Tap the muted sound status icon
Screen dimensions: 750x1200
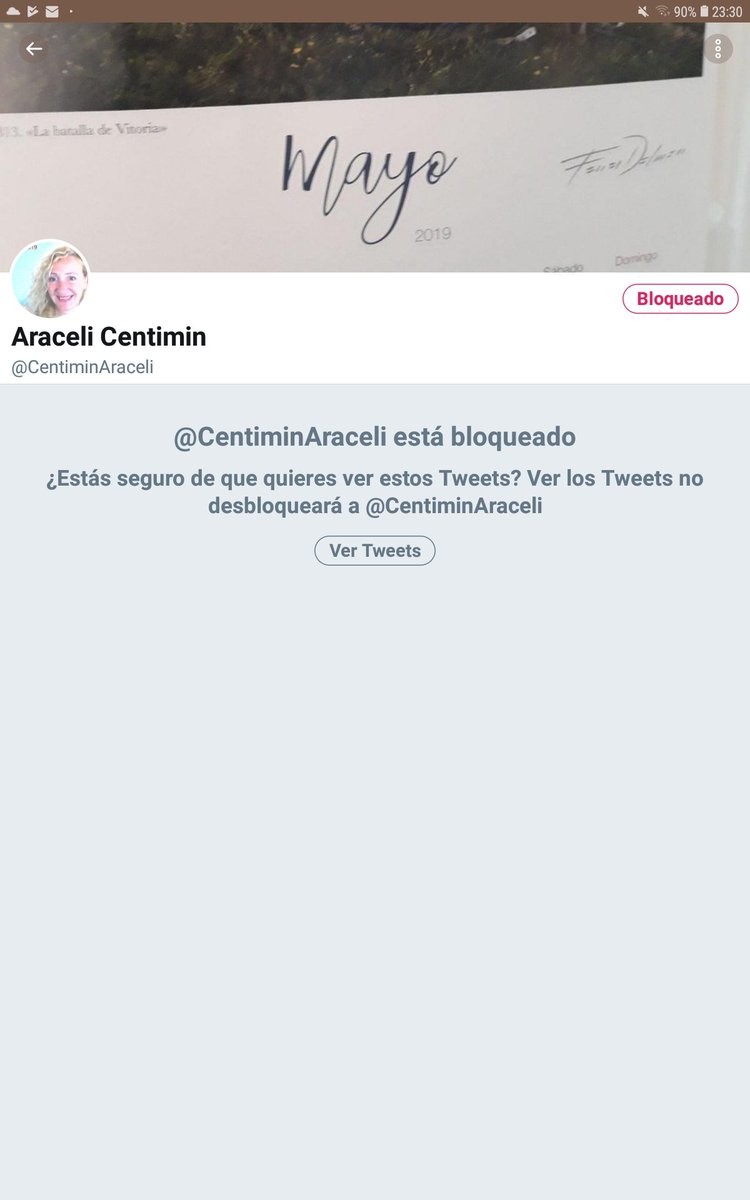click(x=643, y=12)
